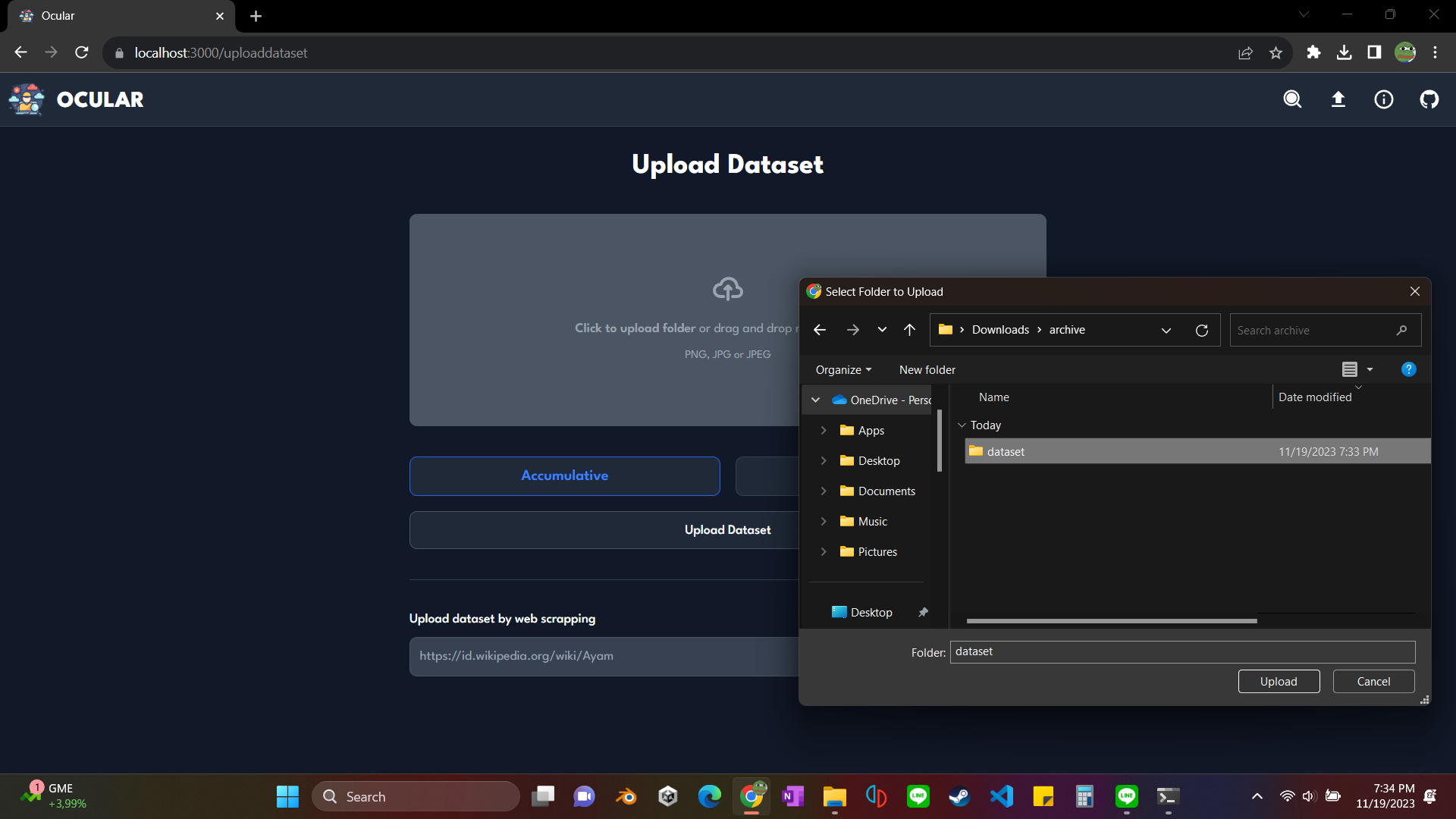Select the Accumulative mode toggle
Viewport: 1456px width, 819px height.
[564, 475]
